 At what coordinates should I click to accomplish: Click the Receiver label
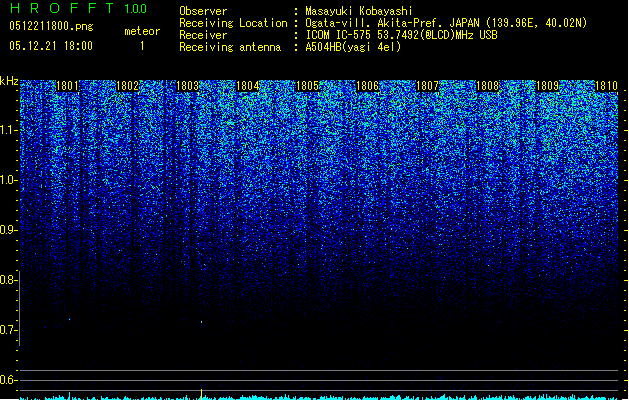(x=203, y=35)
